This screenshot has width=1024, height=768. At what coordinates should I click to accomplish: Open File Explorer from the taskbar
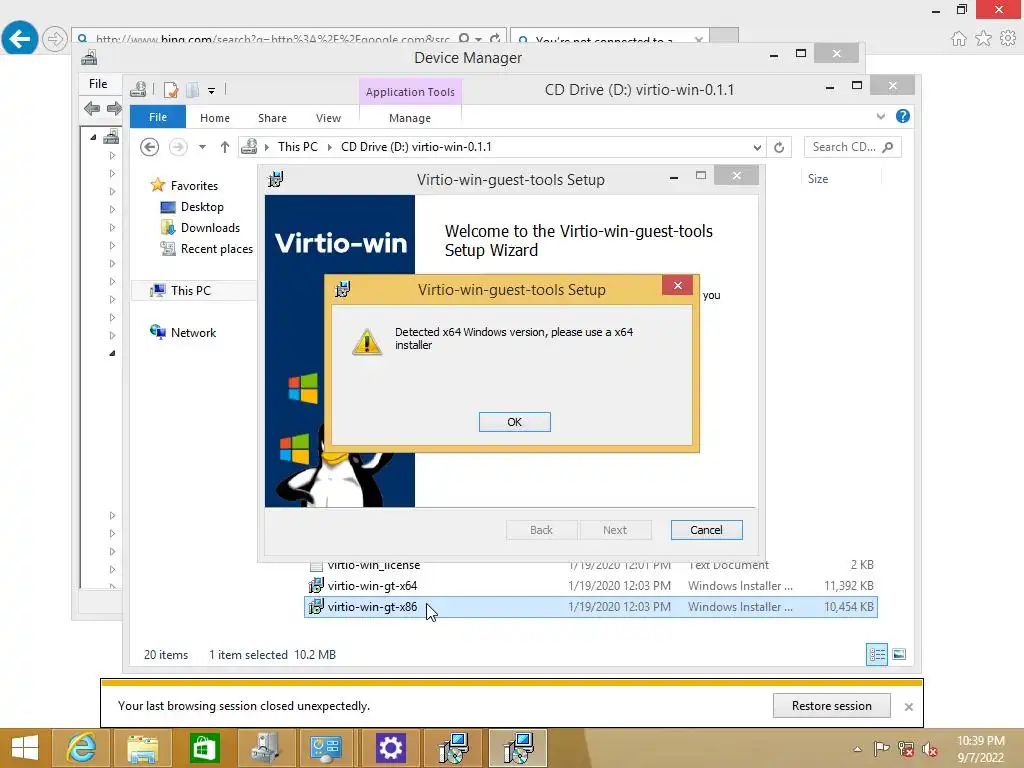(x=142, y=748)
